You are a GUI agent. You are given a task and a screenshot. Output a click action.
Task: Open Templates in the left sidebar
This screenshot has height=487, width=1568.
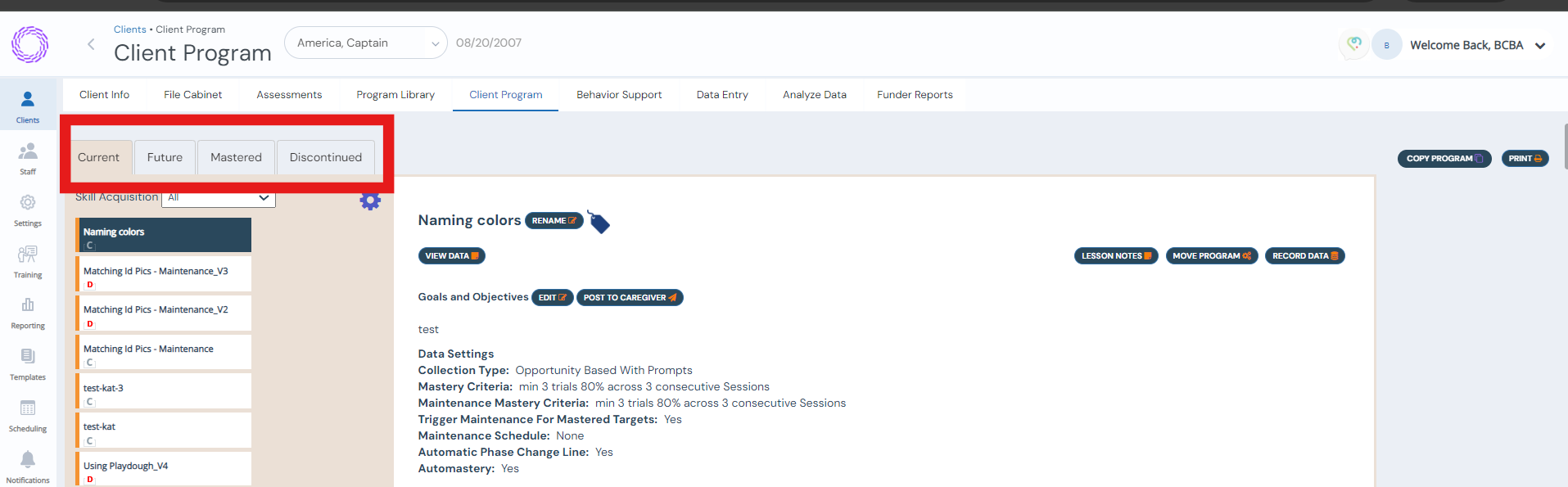click(x=28, y=364)
